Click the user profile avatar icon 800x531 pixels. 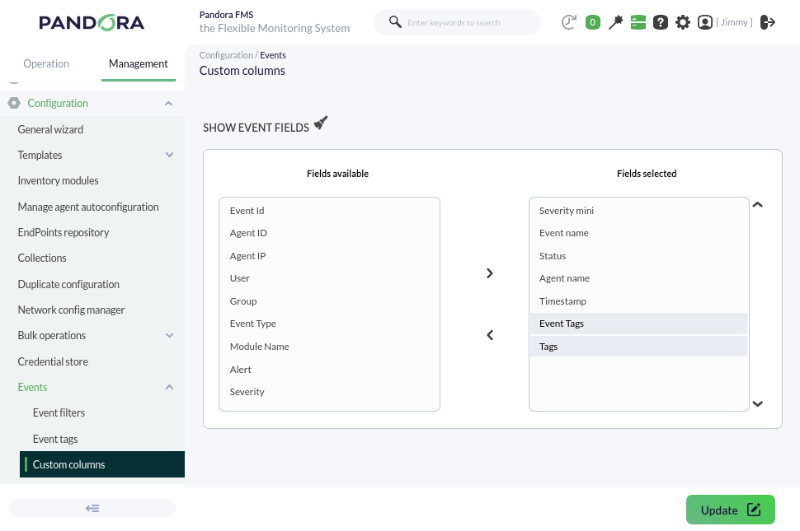click(705, 22)
